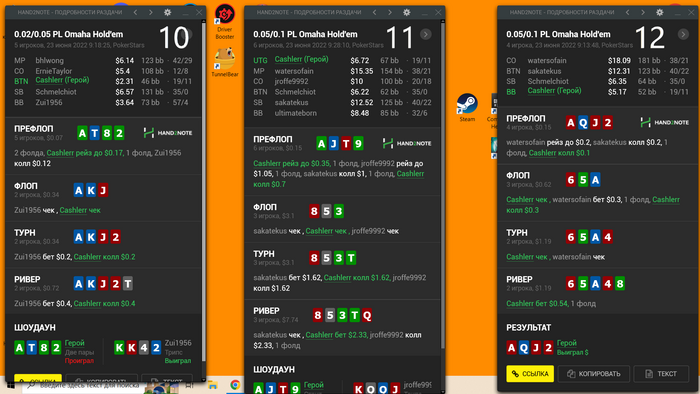Click Выиграл text under Zui1956 in hand 10
This screenshot has width=700, height=394.
[x=178, y=361]
